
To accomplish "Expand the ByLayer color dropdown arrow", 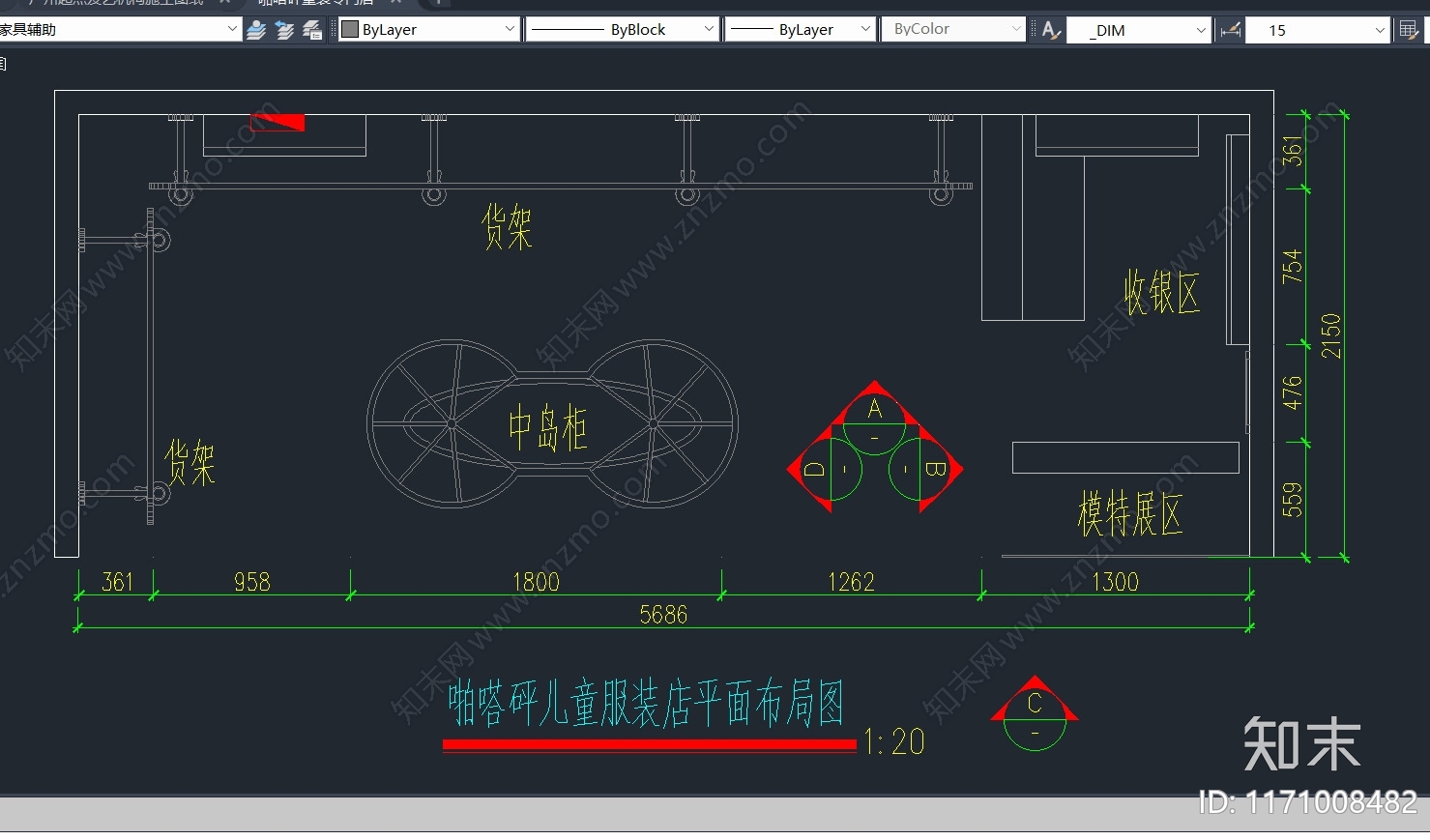I will (x=510, y=30).
